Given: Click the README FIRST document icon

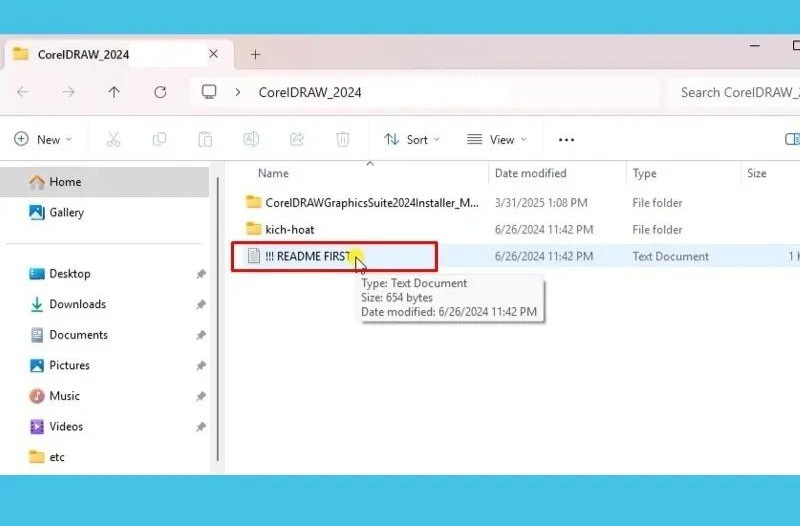Looking at the screenshot, I should 254,256.
